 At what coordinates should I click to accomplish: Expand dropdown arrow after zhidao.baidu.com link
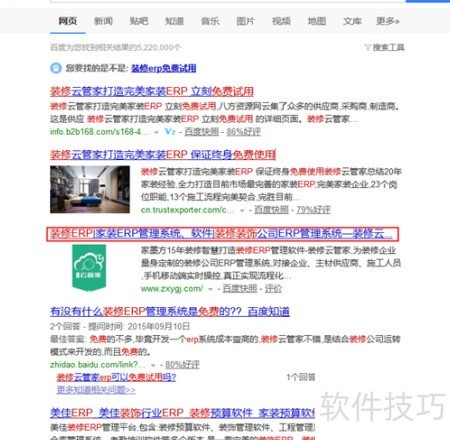coord(153,365)
